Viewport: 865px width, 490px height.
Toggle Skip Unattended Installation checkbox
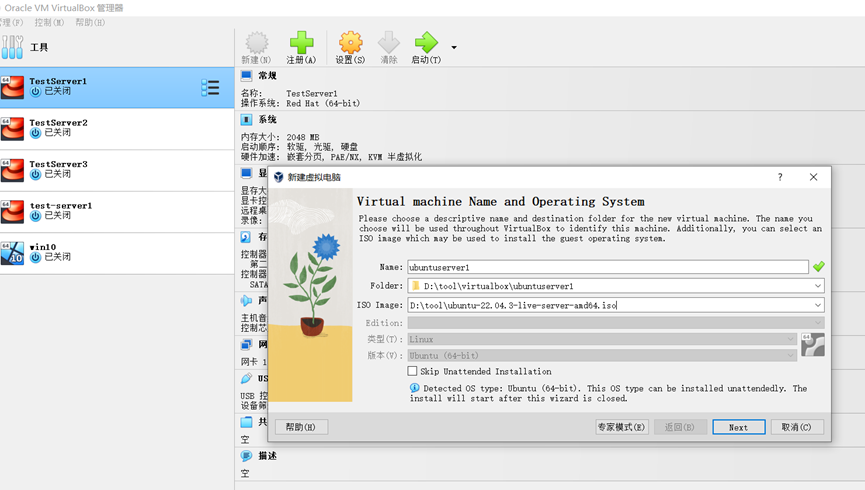tap(412, 371)
